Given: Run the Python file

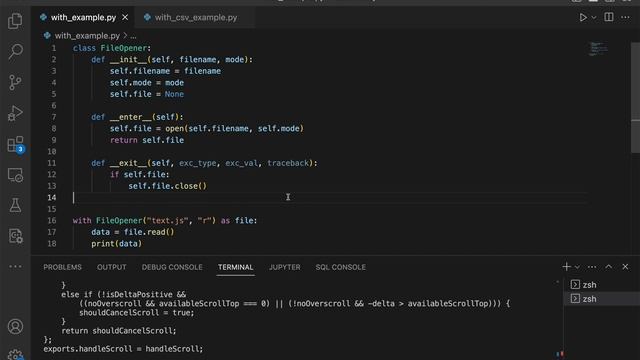Looking at the screenshot, I should 583,18.
